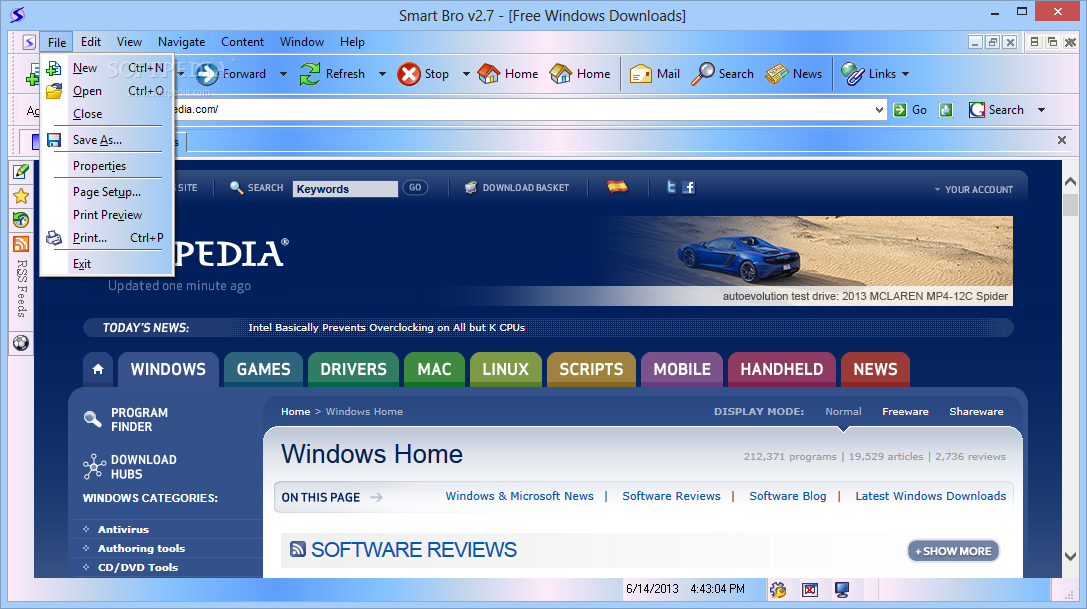Open the notes pencil icon in sidebar

pos(21,171)
